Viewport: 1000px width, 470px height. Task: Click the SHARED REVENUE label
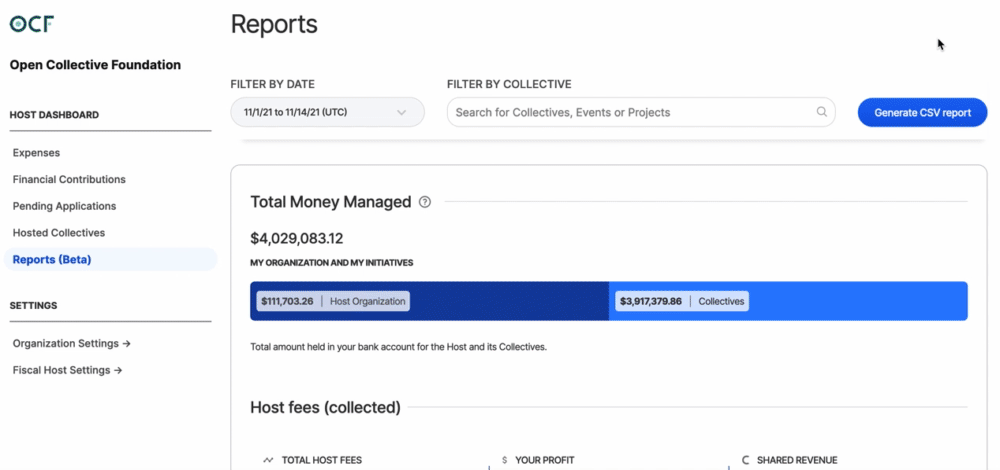coord(797,460)
